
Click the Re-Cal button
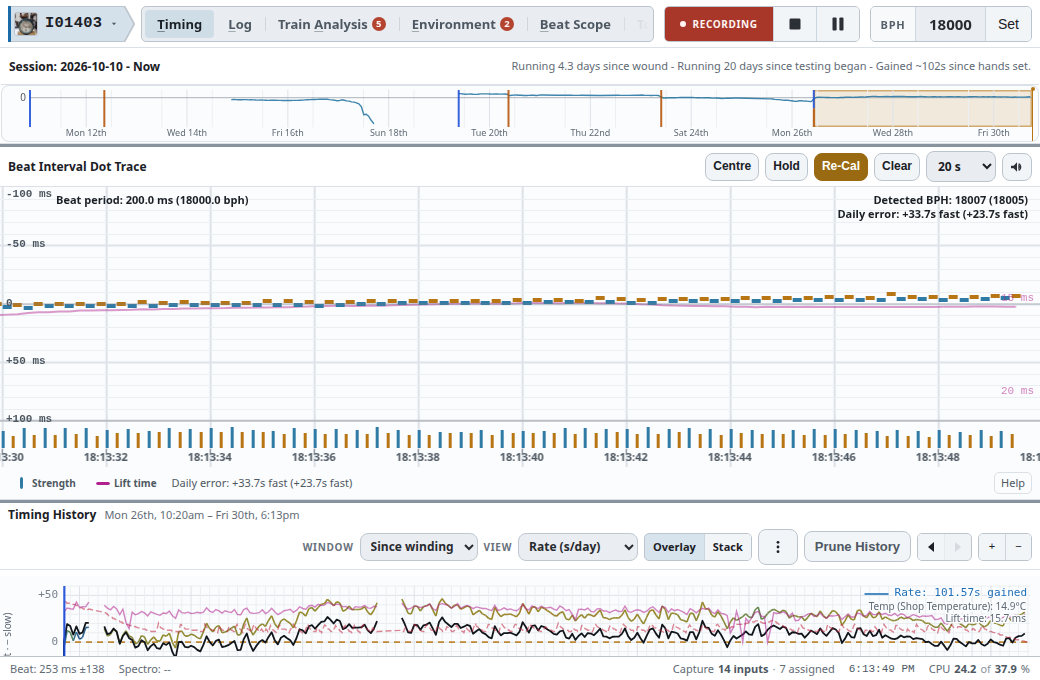[x=840, y=166]
